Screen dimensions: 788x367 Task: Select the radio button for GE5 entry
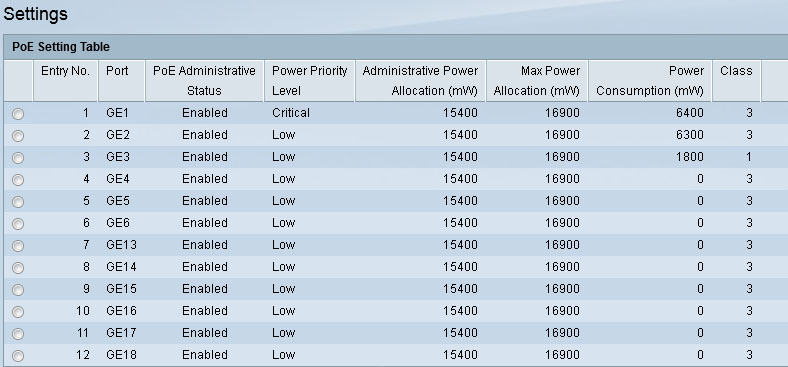coord(18,202)
